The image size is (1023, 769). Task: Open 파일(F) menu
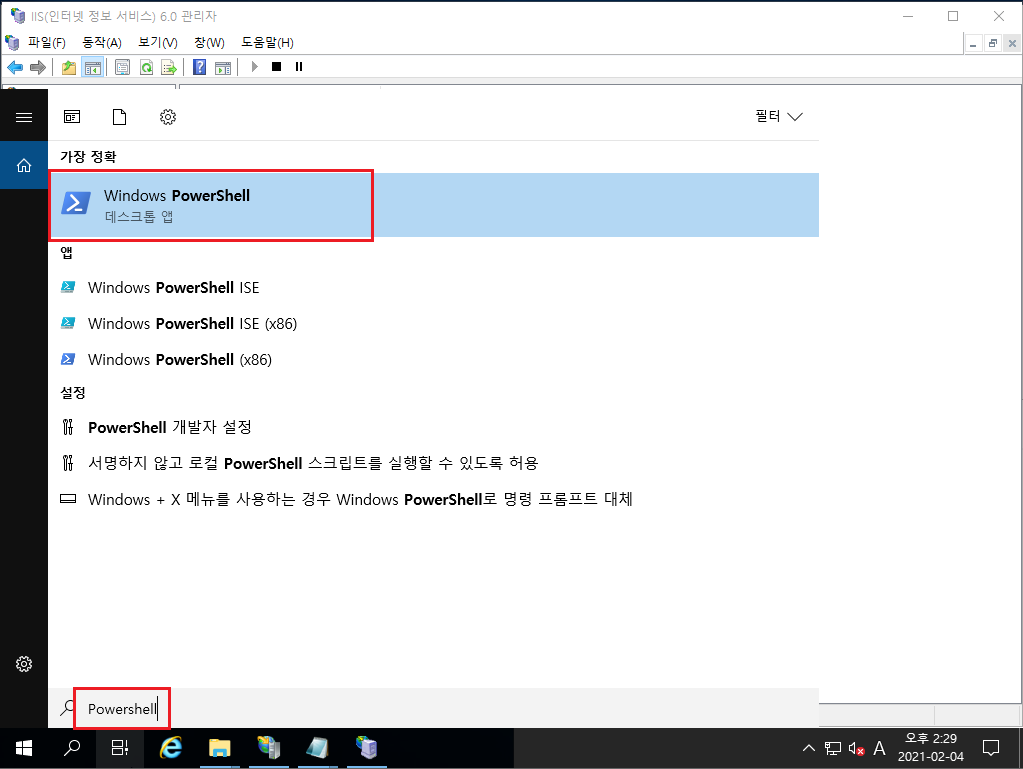click(x=46, y=42)
